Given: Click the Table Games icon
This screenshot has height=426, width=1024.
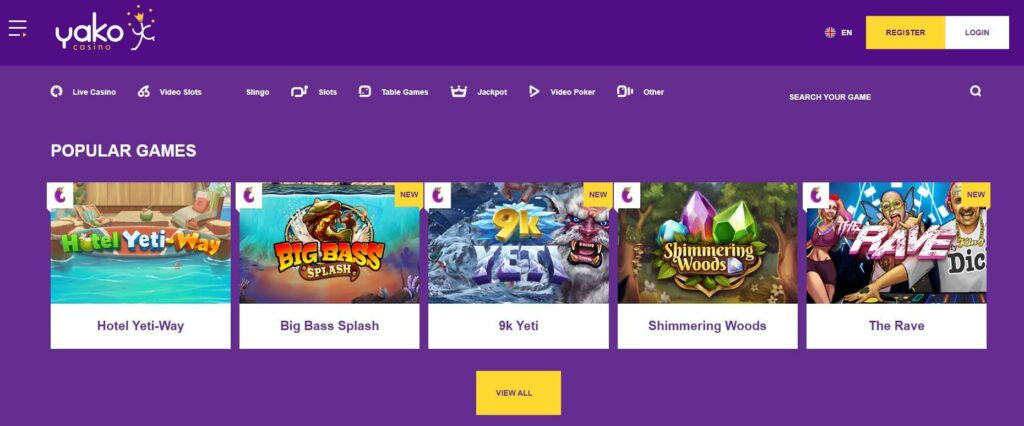Looking at the screenshot, I should tap(365, 91).
